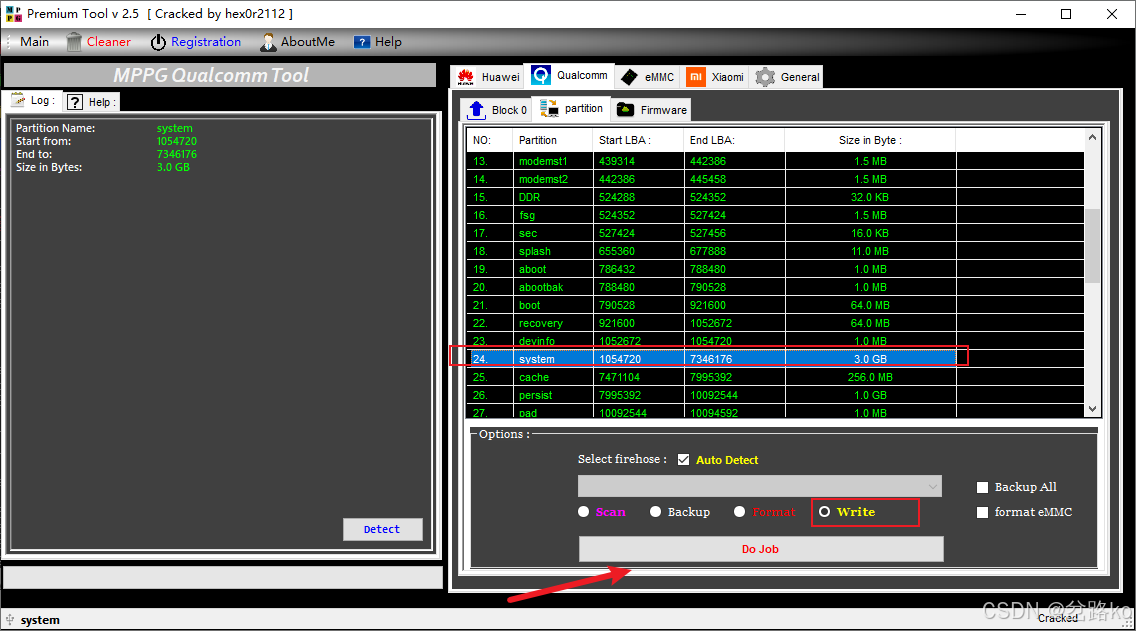Click the empty progress field below log
The height and width of the screenshot is (631, 1136).
[223, 577]
